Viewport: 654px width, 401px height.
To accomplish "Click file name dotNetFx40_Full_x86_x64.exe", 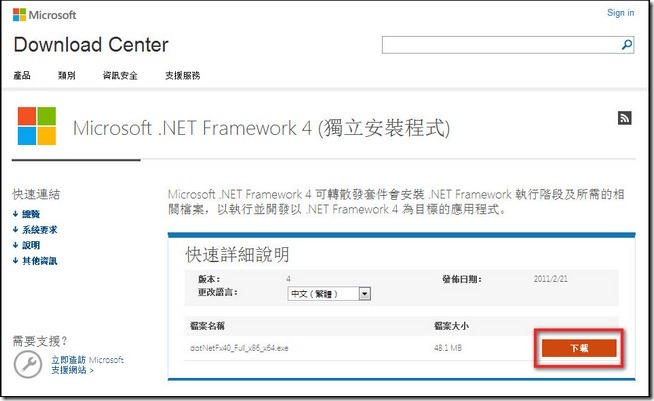I will [239, 348].
